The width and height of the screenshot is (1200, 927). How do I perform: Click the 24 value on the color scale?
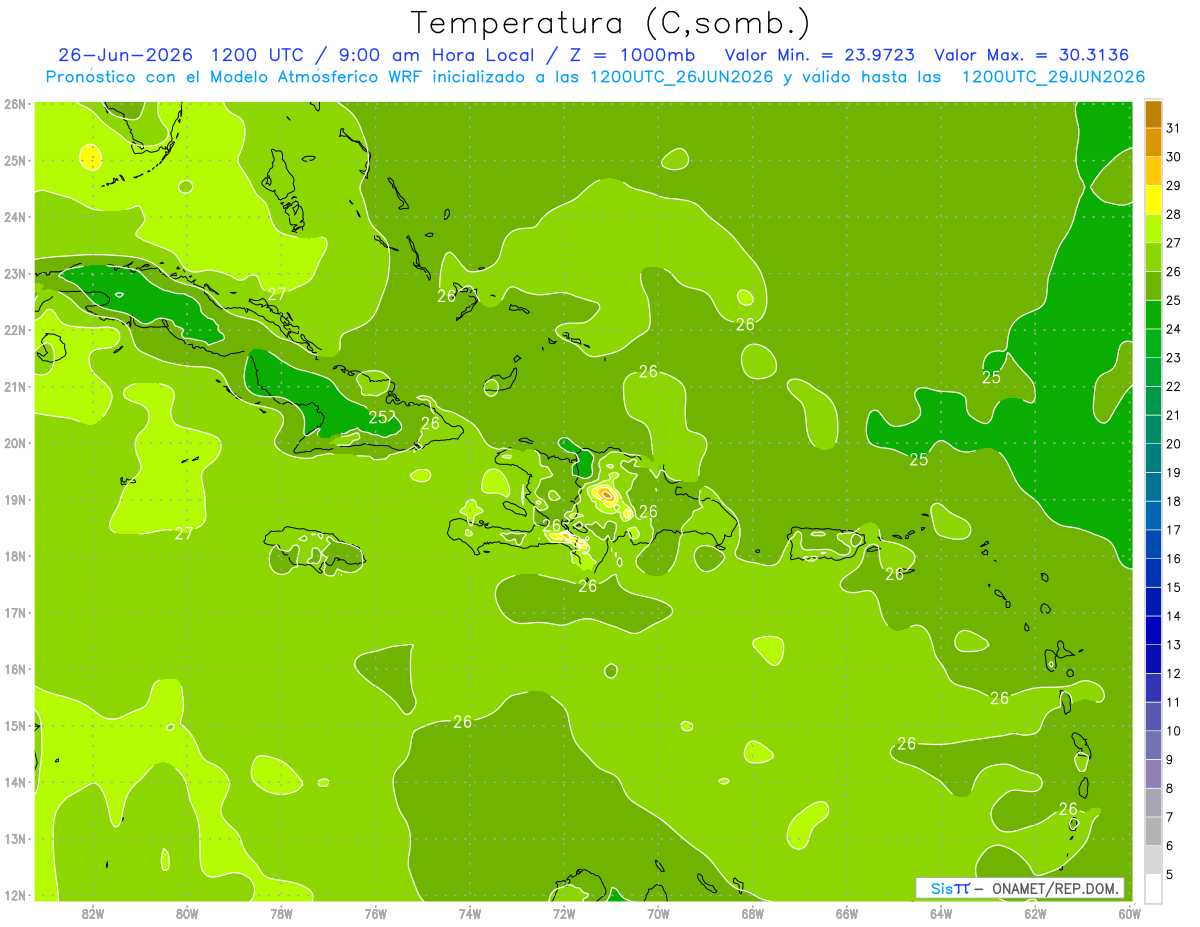point(1174,329)
